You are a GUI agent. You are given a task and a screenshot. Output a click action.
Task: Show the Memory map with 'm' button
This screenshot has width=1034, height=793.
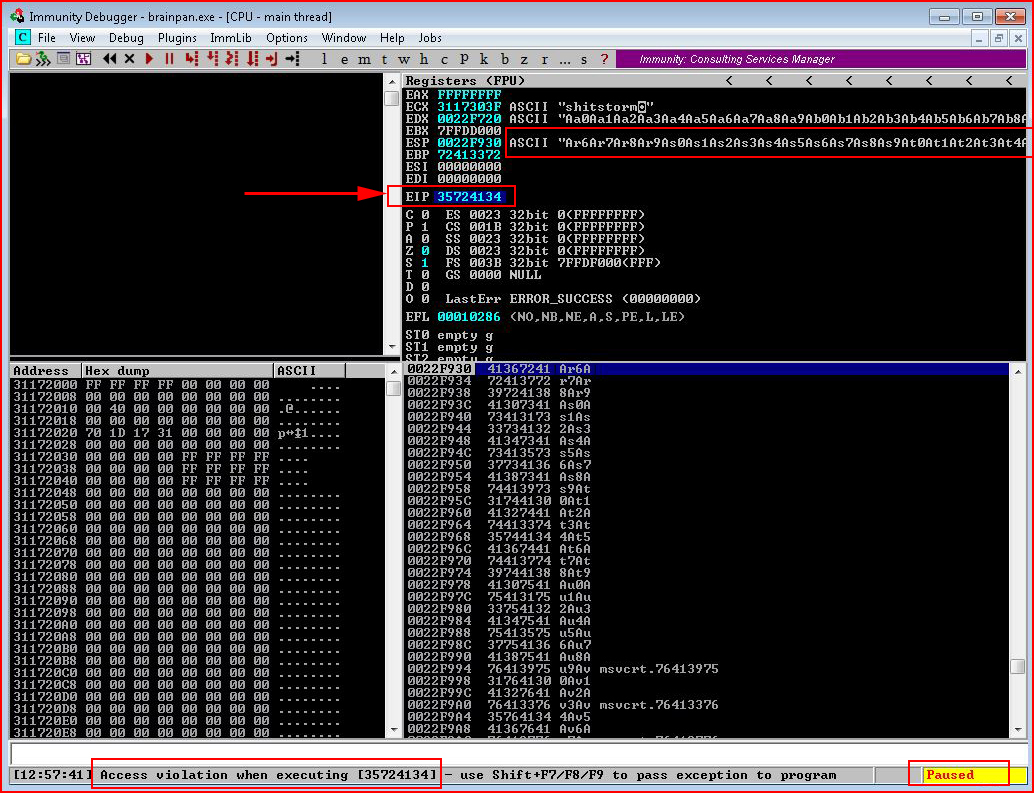click(x=364, y=59)
